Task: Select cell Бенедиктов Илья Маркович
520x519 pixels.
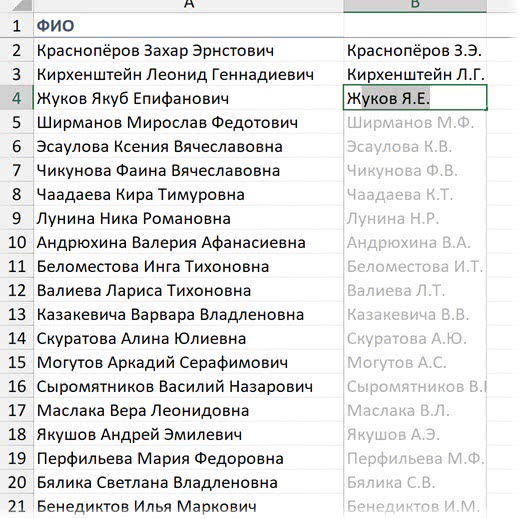Action: click(x=188, y=506)
